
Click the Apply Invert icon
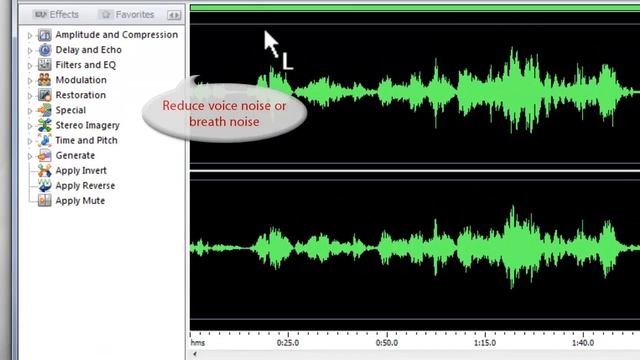click(x=44, y=171)
